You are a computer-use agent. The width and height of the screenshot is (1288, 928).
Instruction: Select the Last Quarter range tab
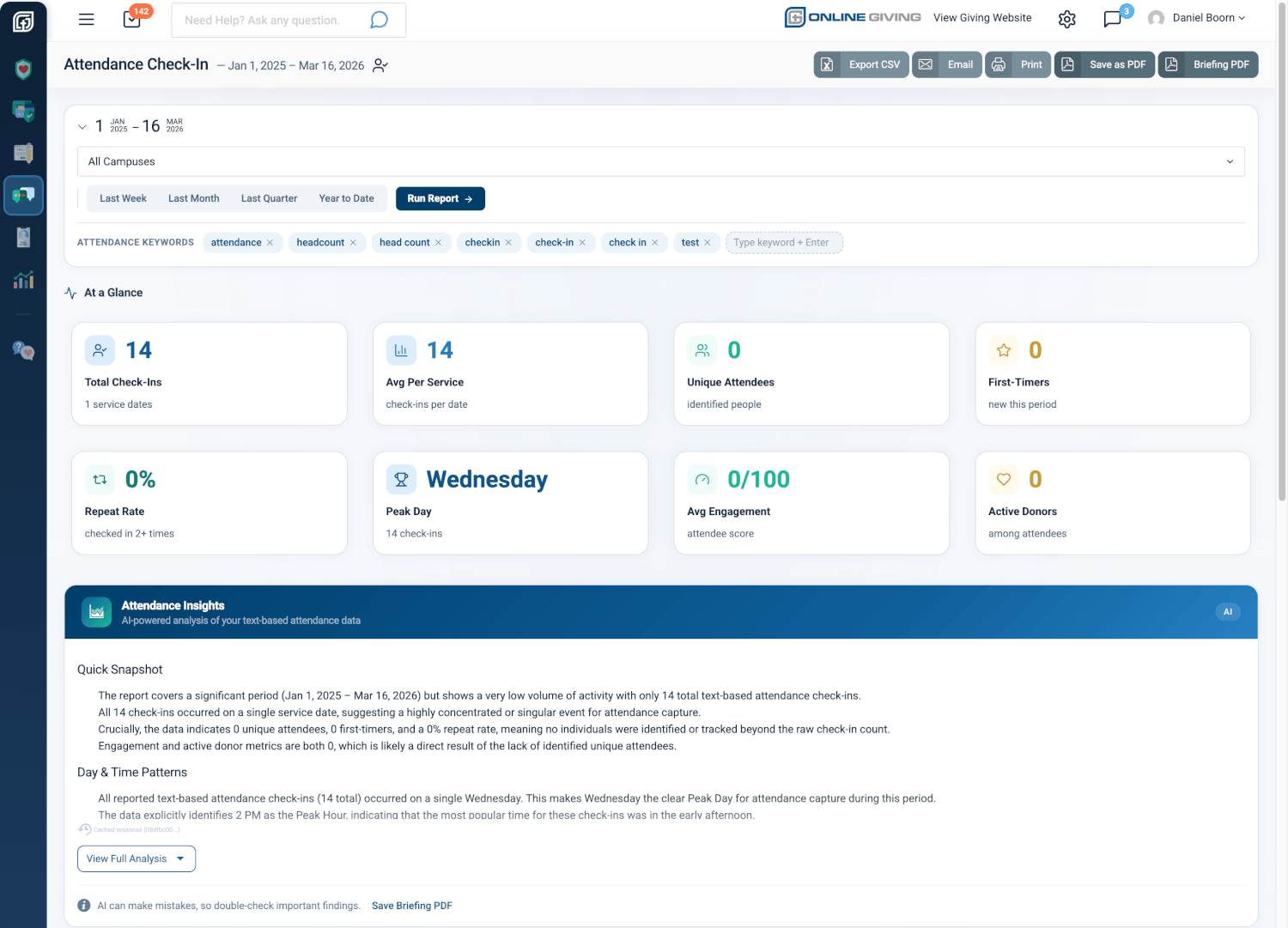269,198
